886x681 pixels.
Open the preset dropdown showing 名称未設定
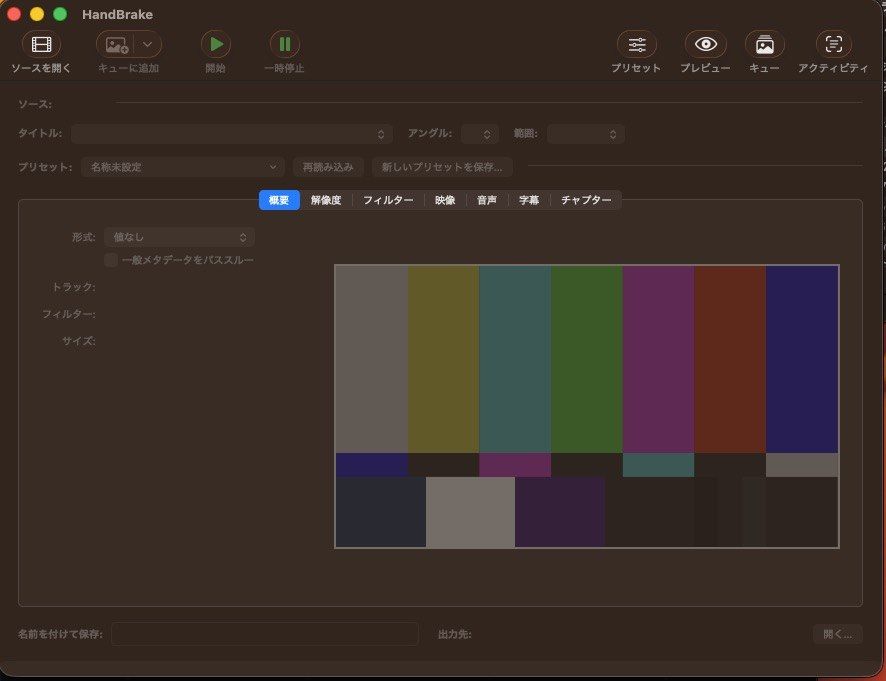[x=183, y=167]
